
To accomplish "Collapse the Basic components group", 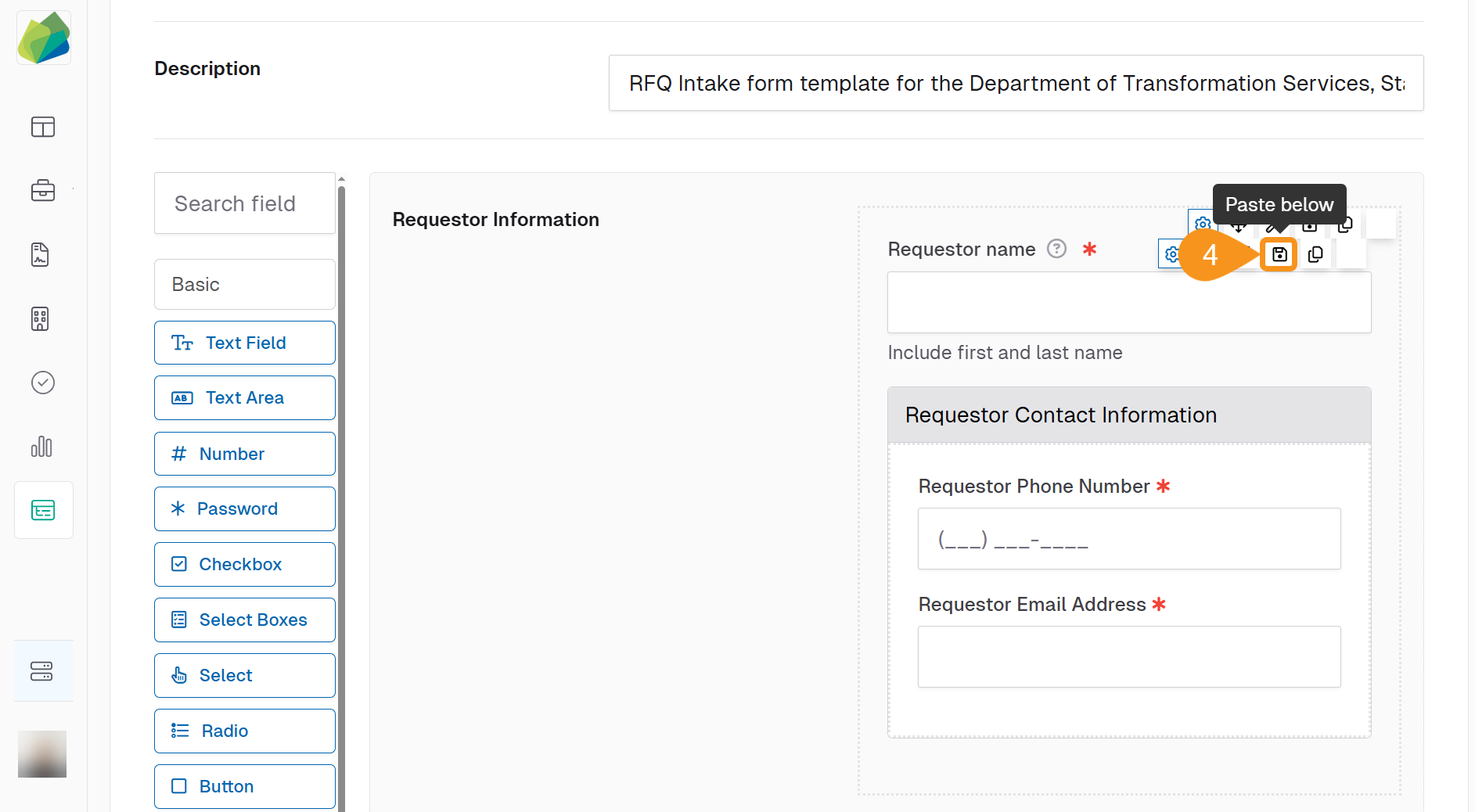I will click(x=244, y=285).
